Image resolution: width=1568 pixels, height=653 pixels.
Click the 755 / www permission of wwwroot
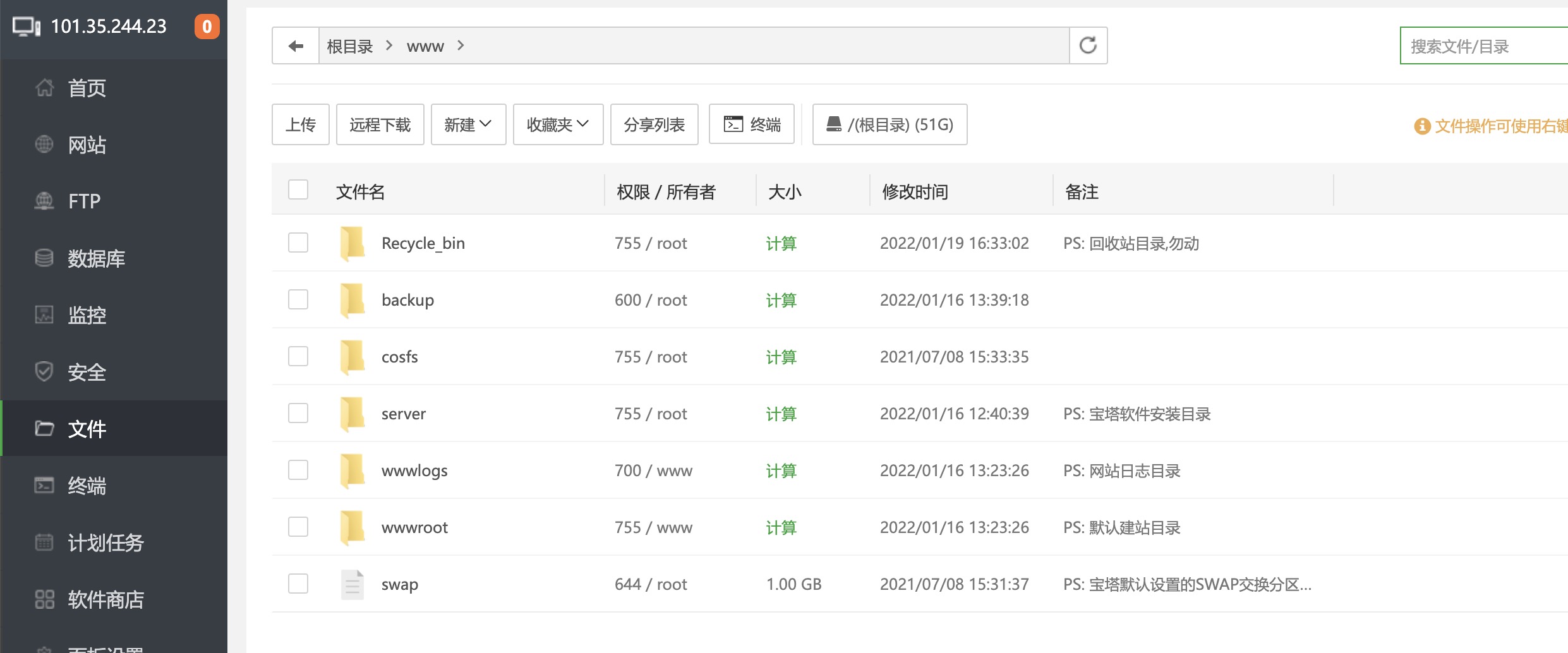coord(653,527)
